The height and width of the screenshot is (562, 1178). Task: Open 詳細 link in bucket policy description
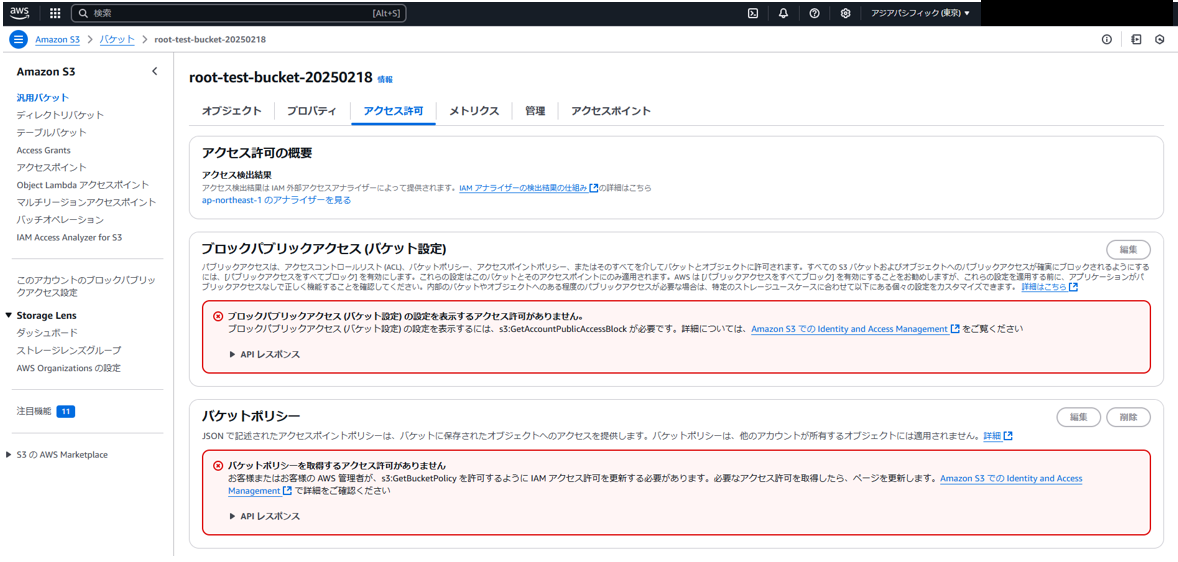[998, 436]
